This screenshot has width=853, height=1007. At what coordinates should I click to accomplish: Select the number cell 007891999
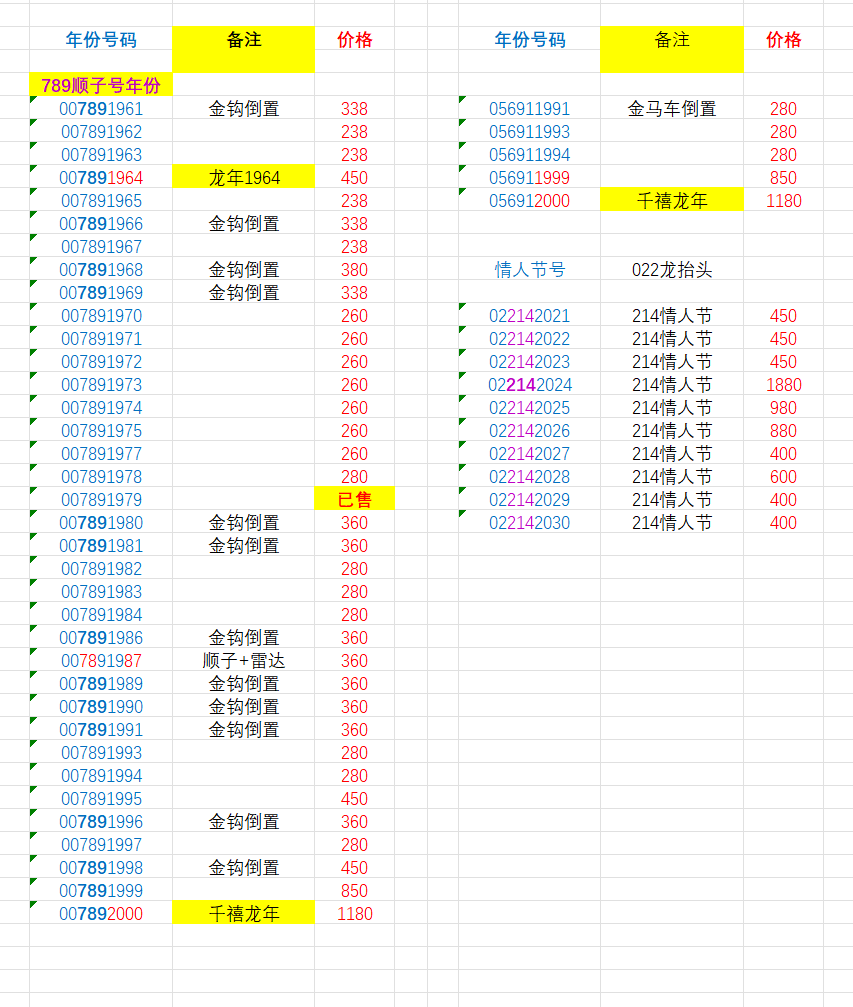101,891
